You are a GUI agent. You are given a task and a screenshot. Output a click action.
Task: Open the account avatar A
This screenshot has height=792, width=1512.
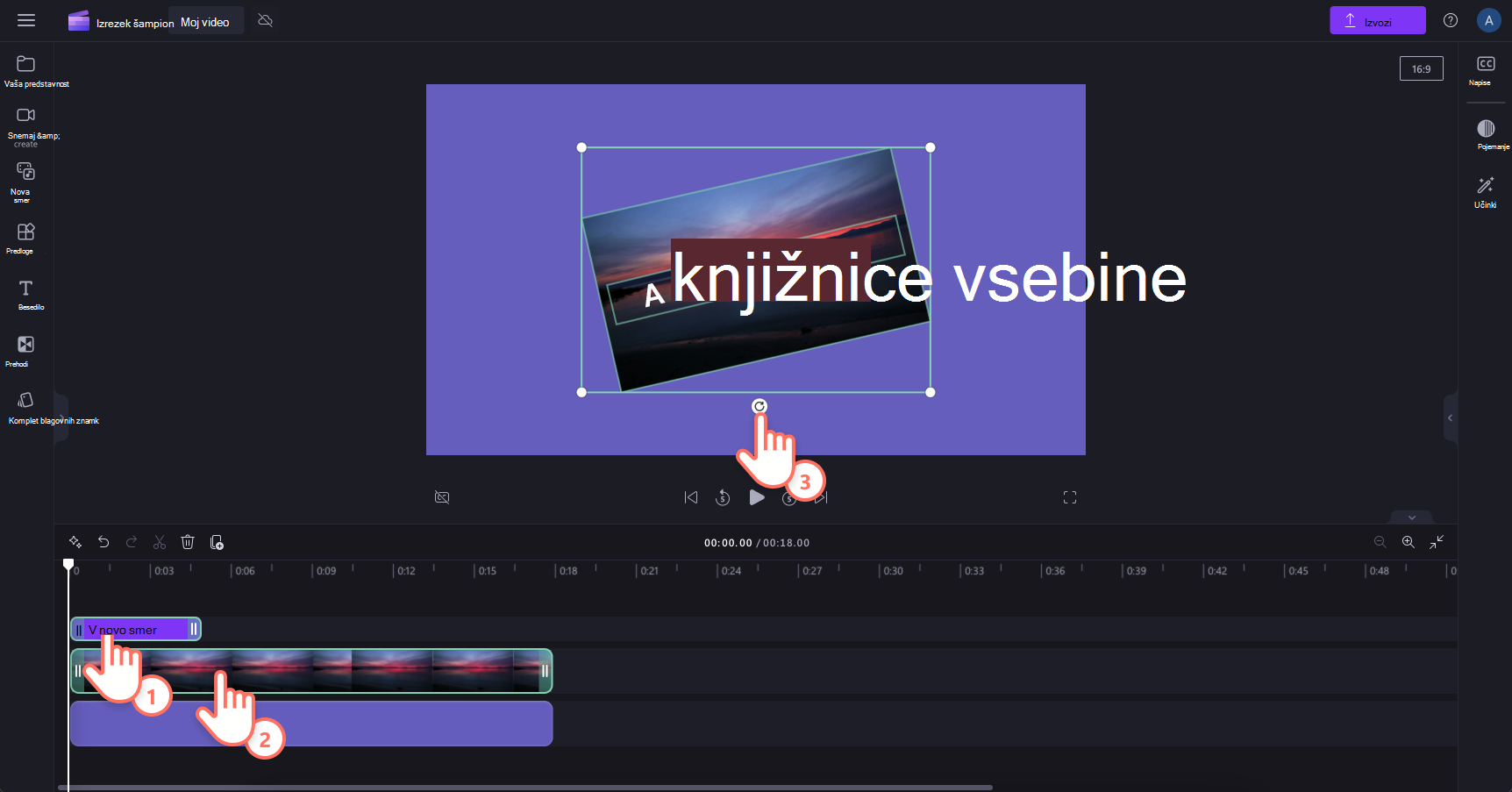click(1488, 20)
